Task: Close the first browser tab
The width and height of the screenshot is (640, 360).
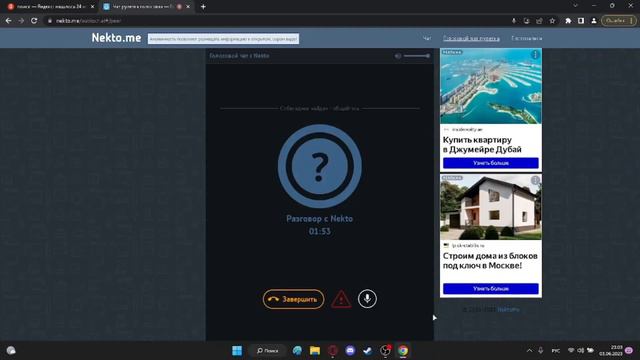Action: pos(92,7)
